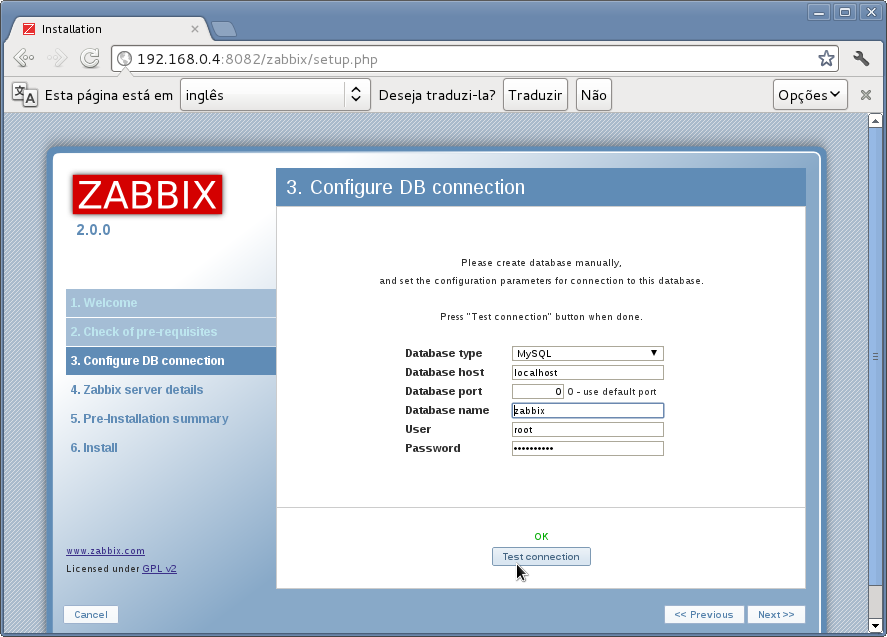Click the Next >> button
Image resolution: width=887 pixels, height=637 pixels.
(x=776, y=614)
